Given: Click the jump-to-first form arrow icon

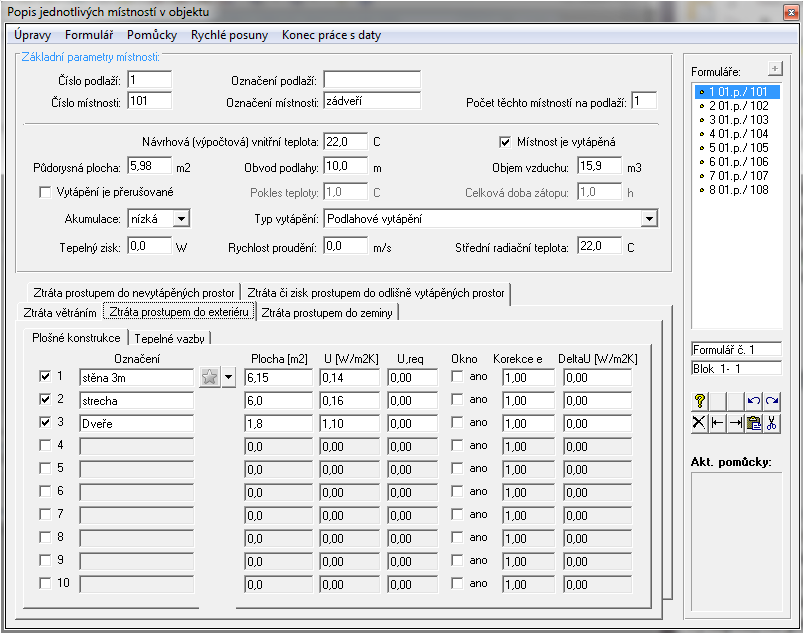Looking at the screenshot, I should click(x=717, y=423).
